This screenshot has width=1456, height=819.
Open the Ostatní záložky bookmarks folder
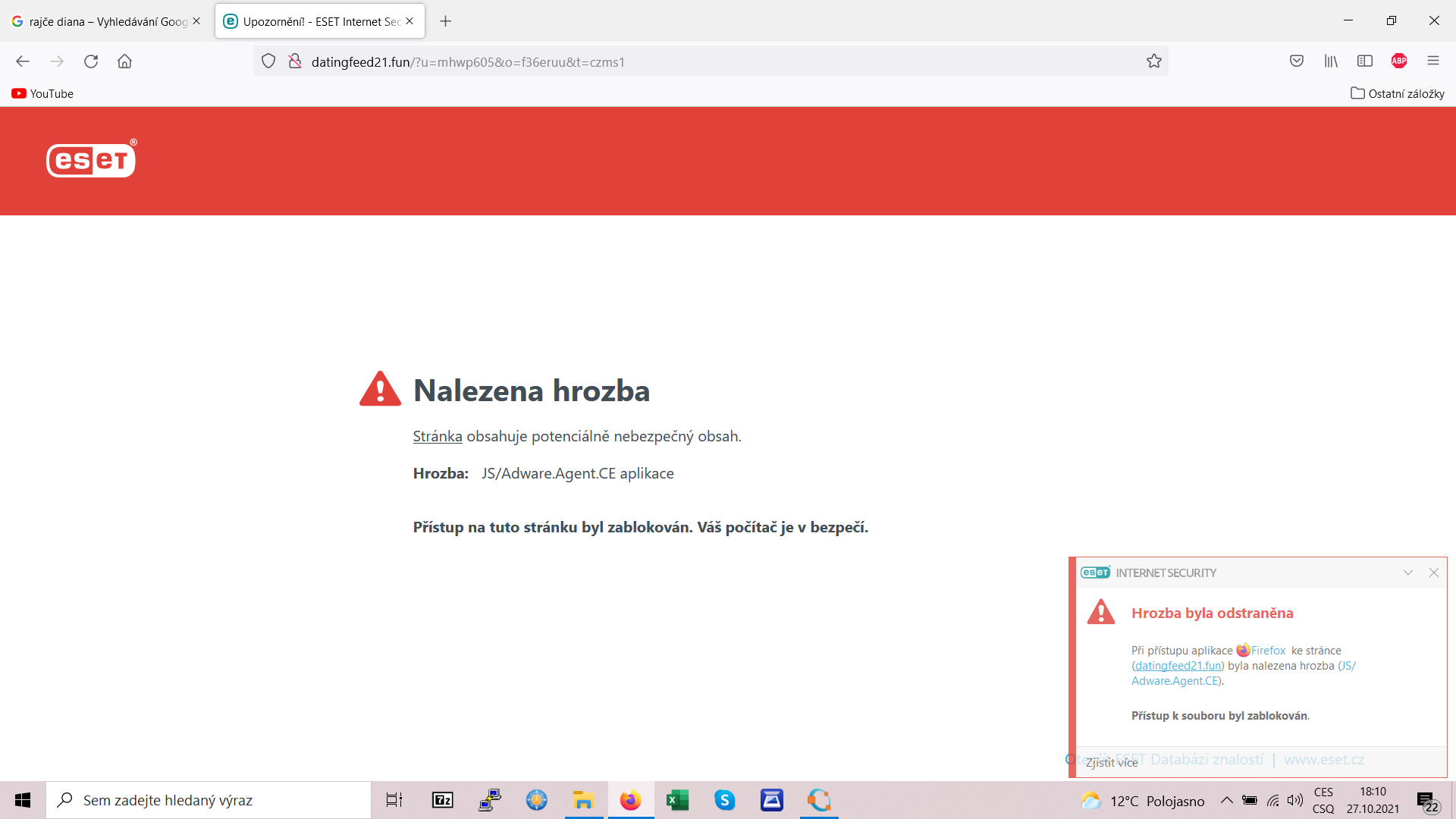point(1398,93)
